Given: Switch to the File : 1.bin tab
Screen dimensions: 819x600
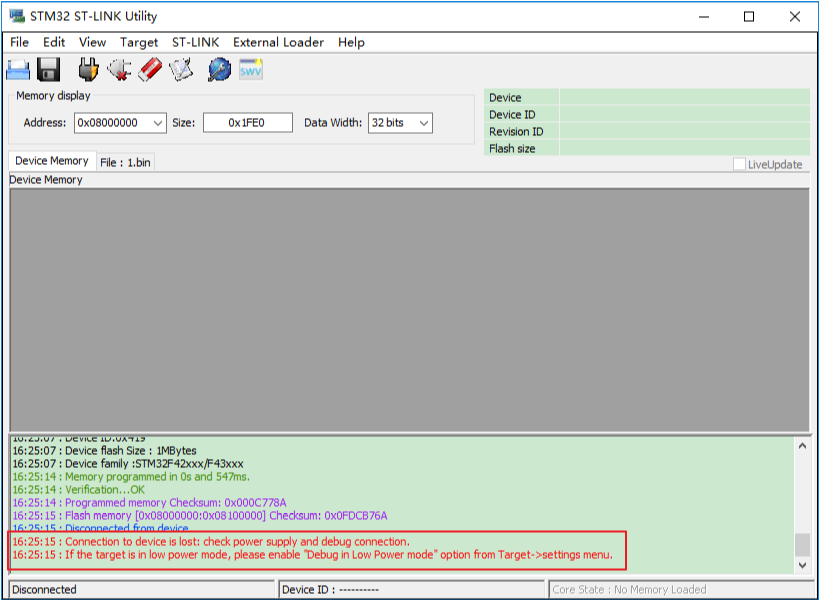Looking at the screenshot, I should (x=125, y=162).
